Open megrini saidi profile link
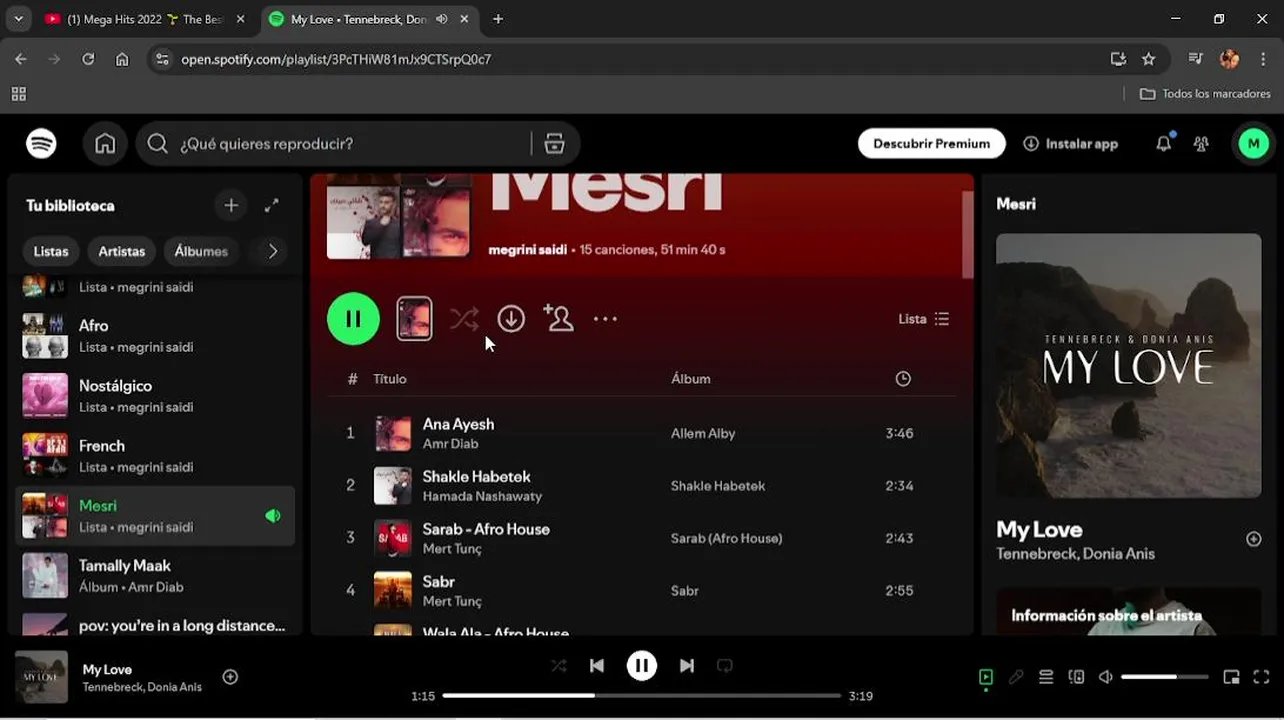The width and height of the screenshot is (1284, 720). tap(527, 250)
